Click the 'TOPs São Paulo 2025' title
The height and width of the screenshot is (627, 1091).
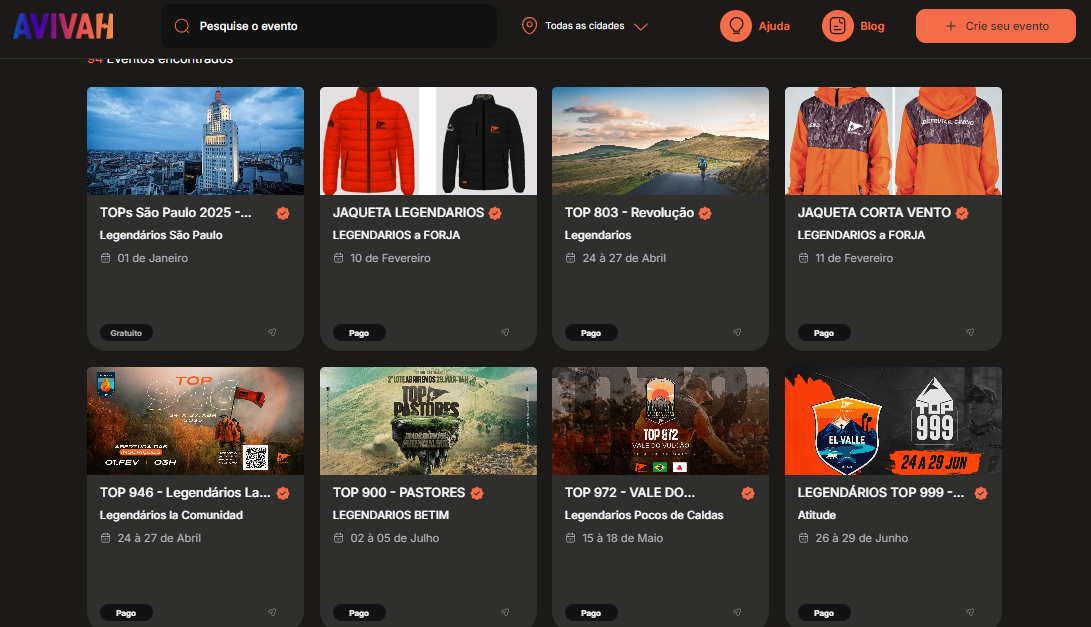point(175,212)
